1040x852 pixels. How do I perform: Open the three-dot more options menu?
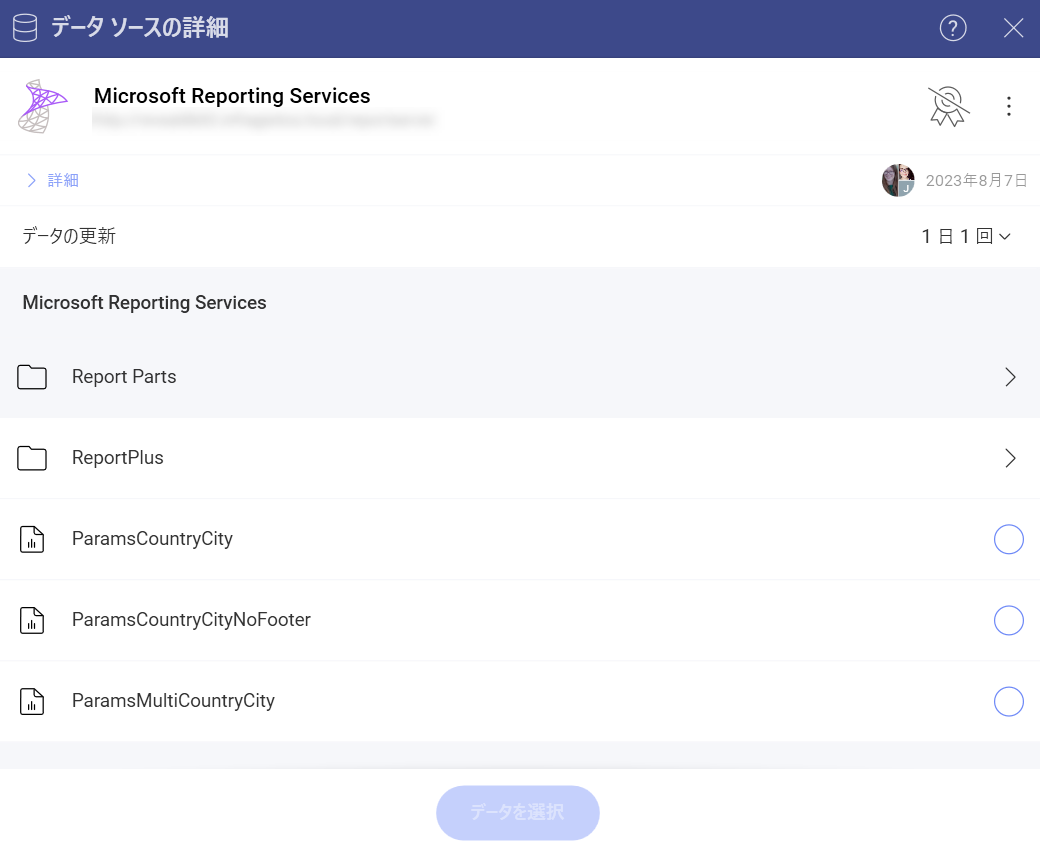(1009, 106)
